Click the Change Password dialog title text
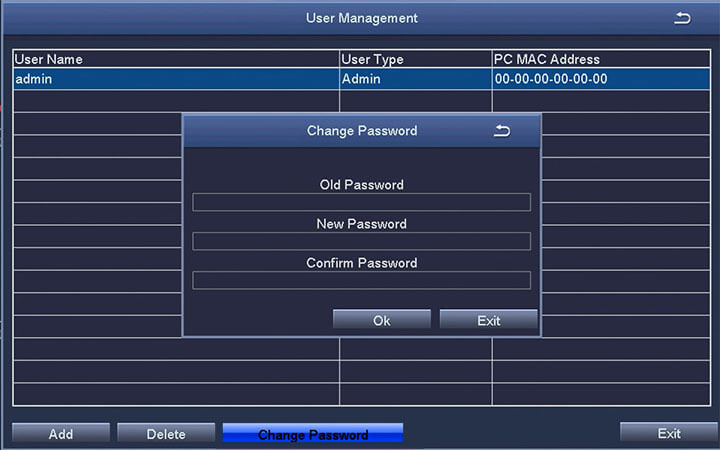 tap(361, 131)
